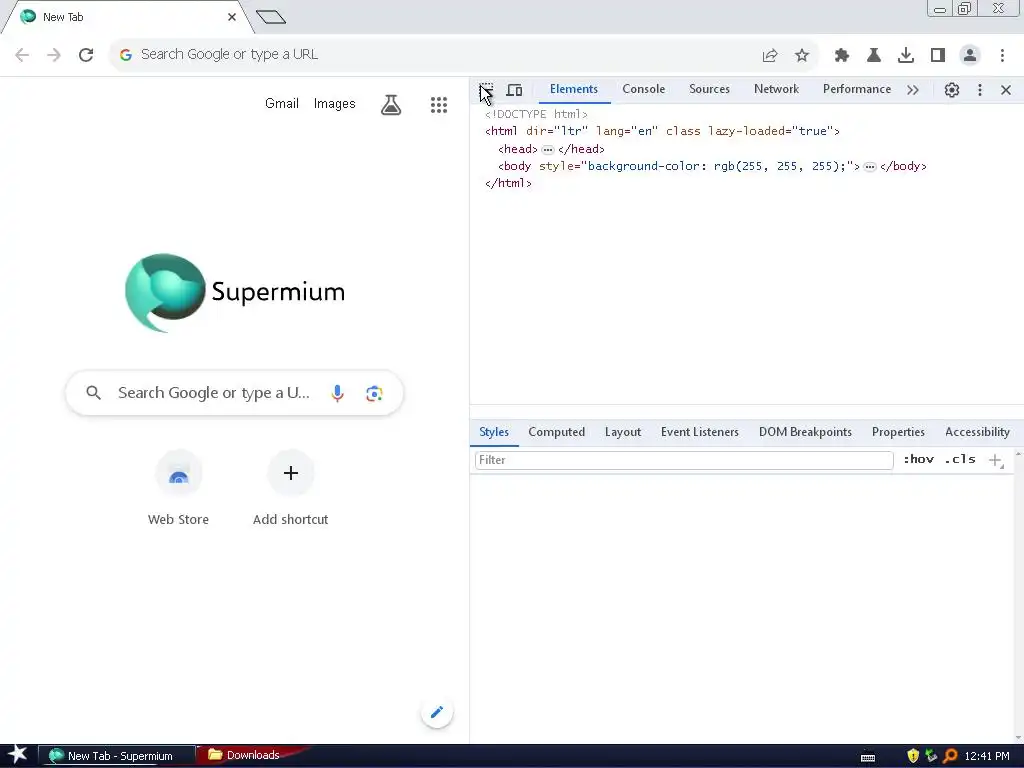Open the Google apps grid
This screenshot has height=768, width=1024.
coord(439,104)
